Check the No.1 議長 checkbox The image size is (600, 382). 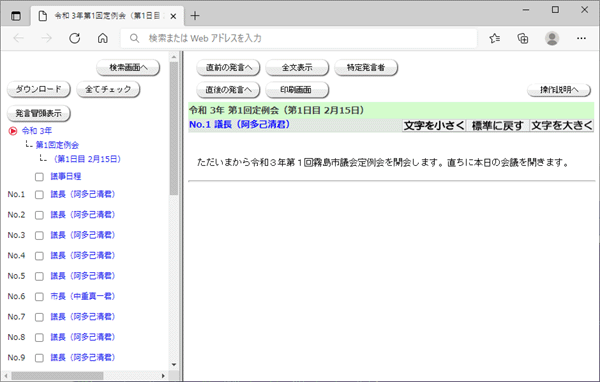pyautogui.click(x=39, y=195)
